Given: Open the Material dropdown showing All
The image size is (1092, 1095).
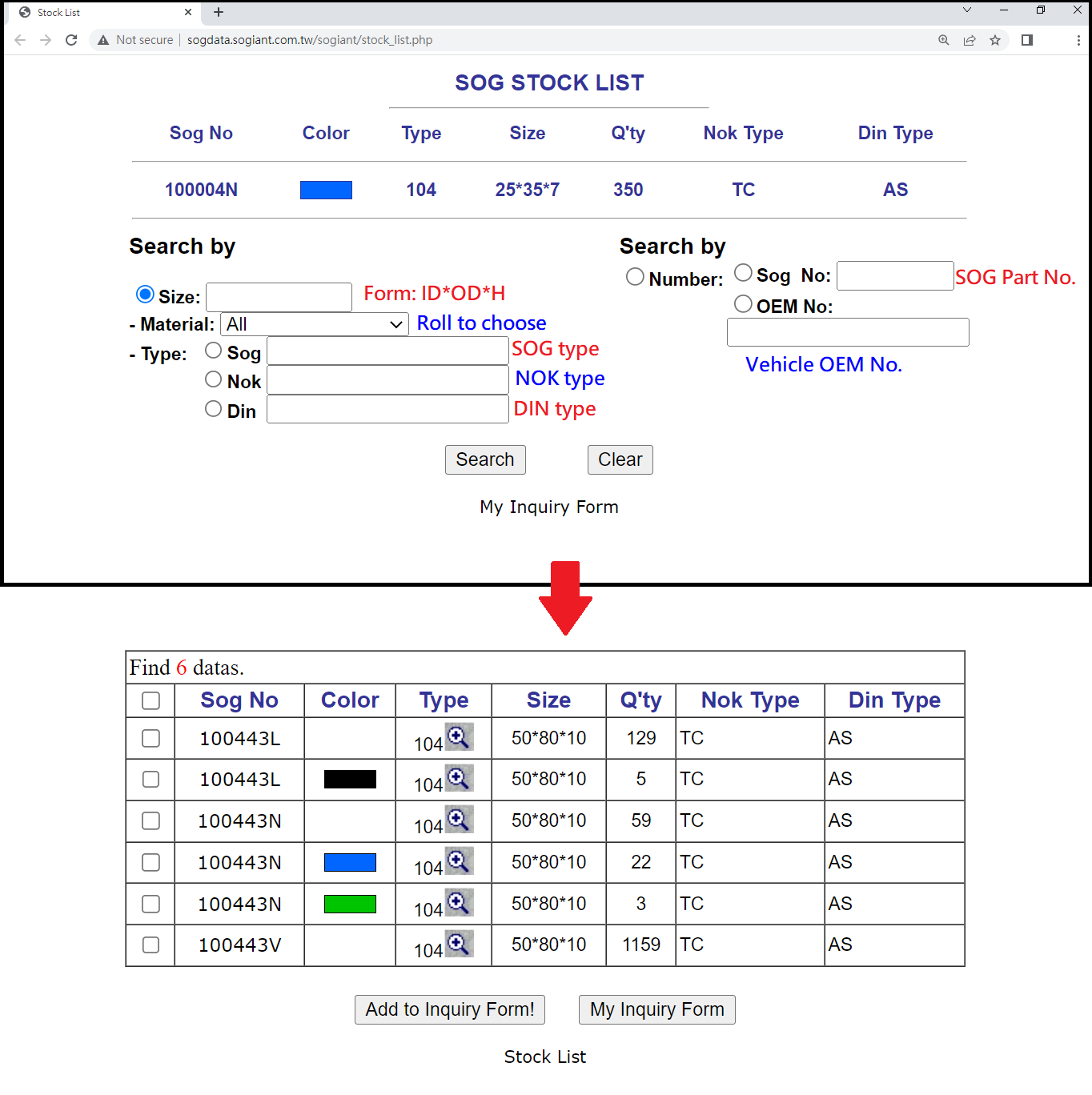Looking at the screenshot, I should pos(315,324).
